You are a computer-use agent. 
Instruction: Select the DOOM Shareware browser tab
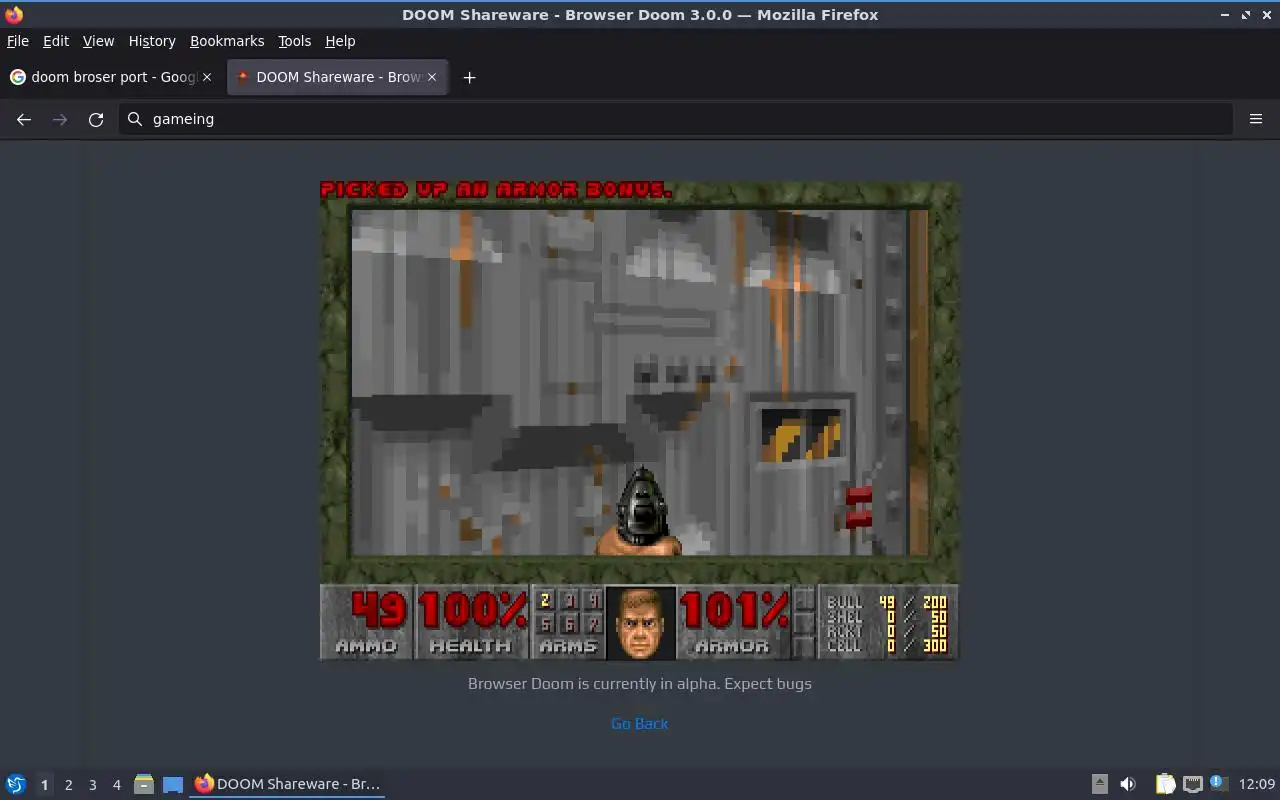pos(338,77)
